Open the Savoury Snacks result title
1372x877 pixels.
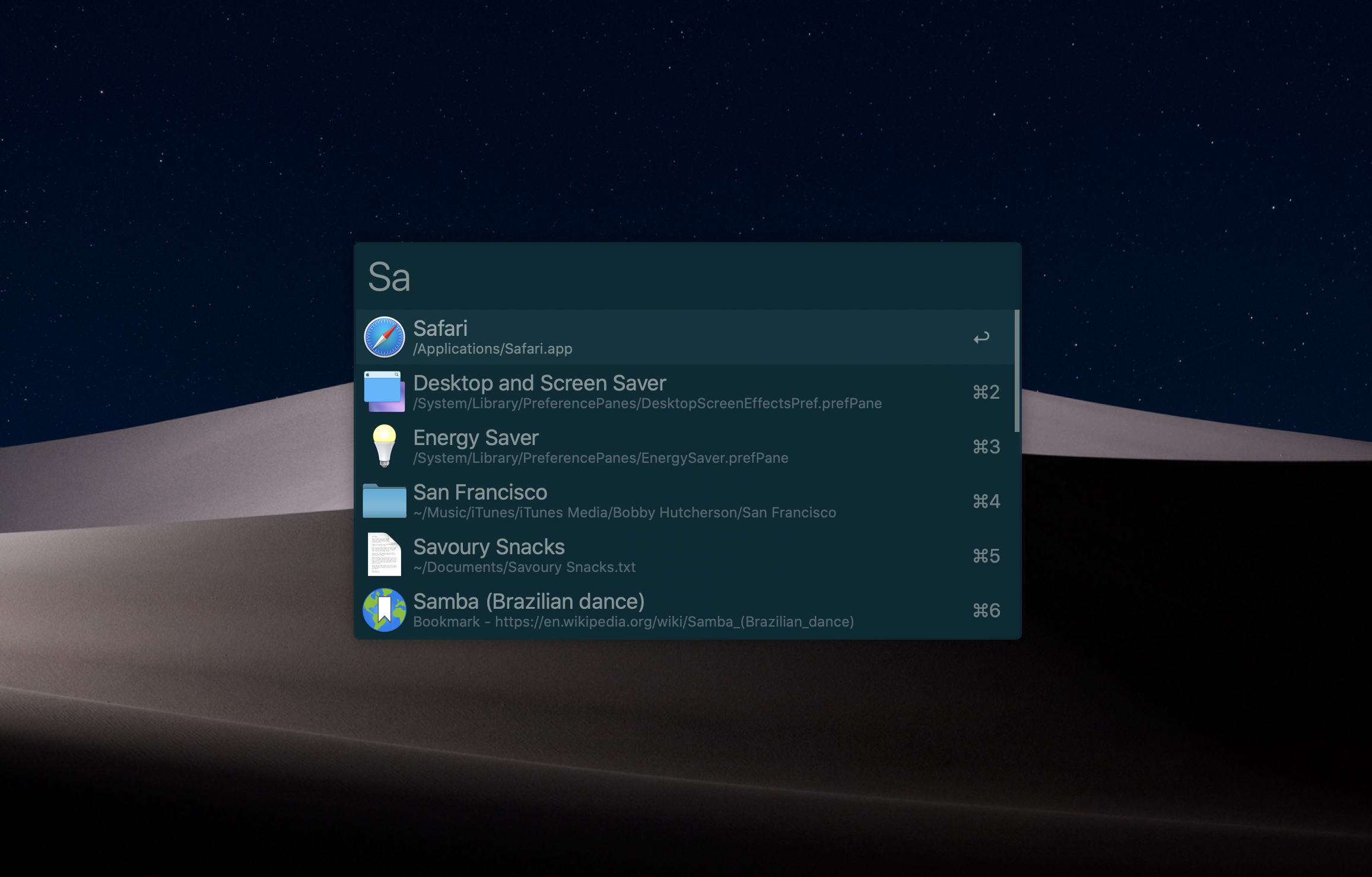[x=488, y=546]
